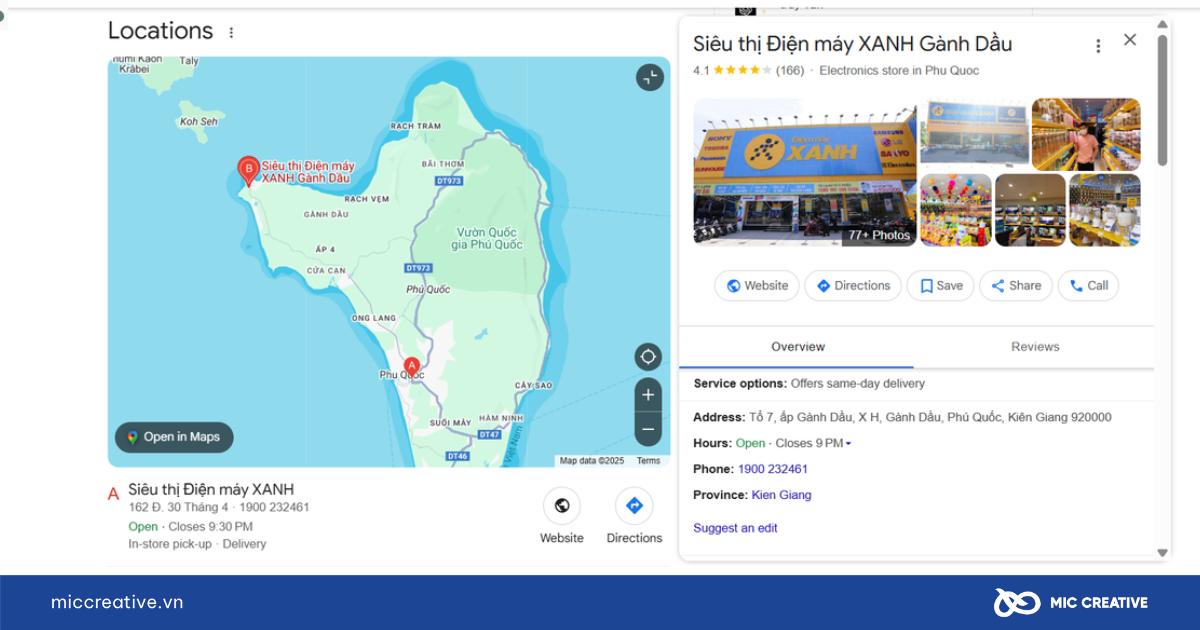Center map on my location

(x=648, y=356)
